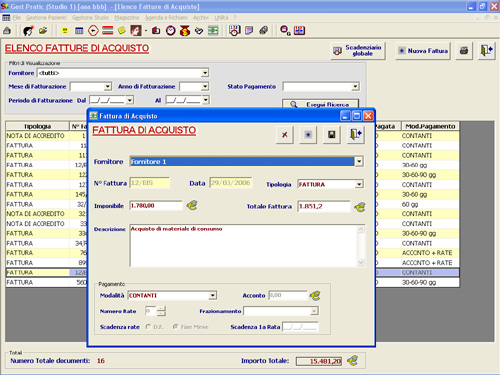Click the blue notepad toolbar icon

[249, 31]
